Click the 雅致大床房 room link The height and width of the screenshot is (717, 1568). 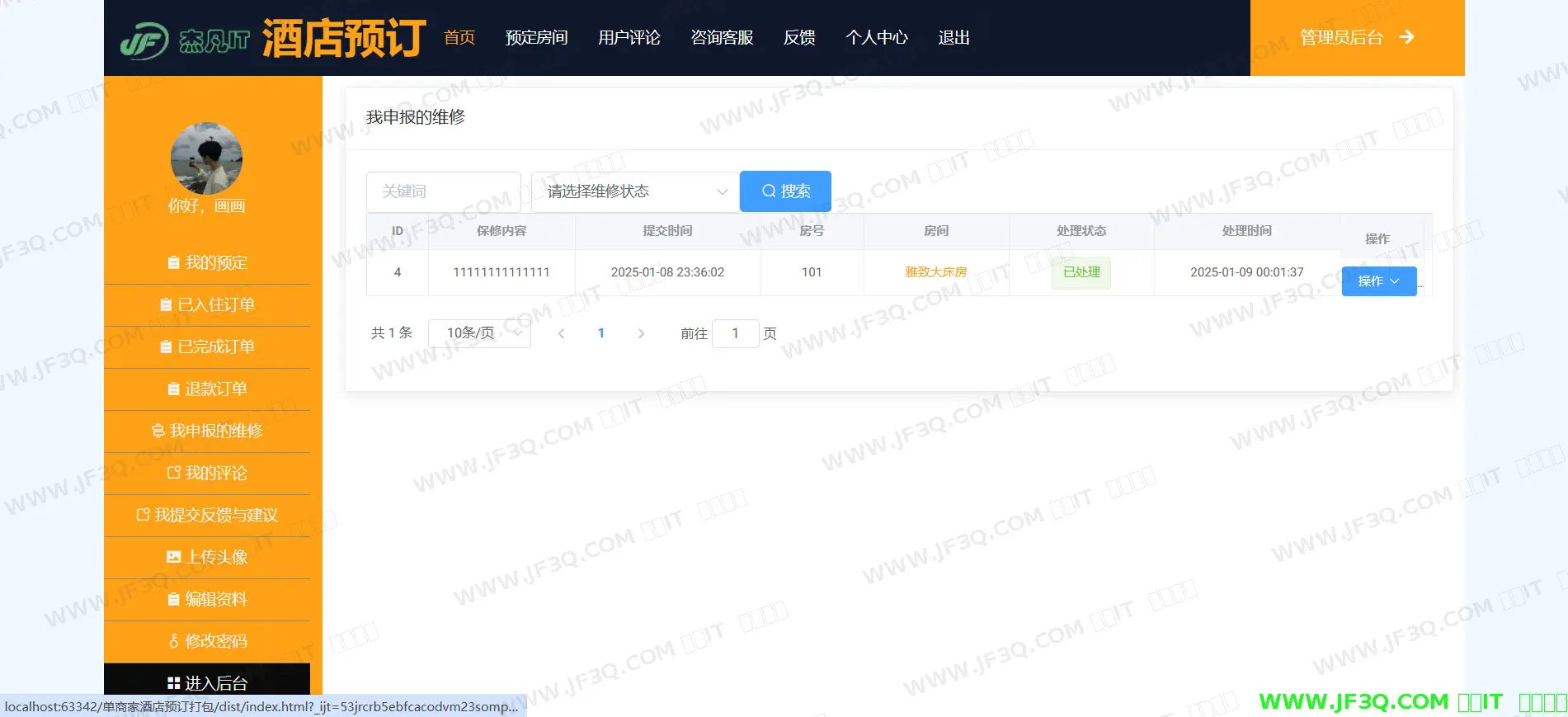(935, 272)
